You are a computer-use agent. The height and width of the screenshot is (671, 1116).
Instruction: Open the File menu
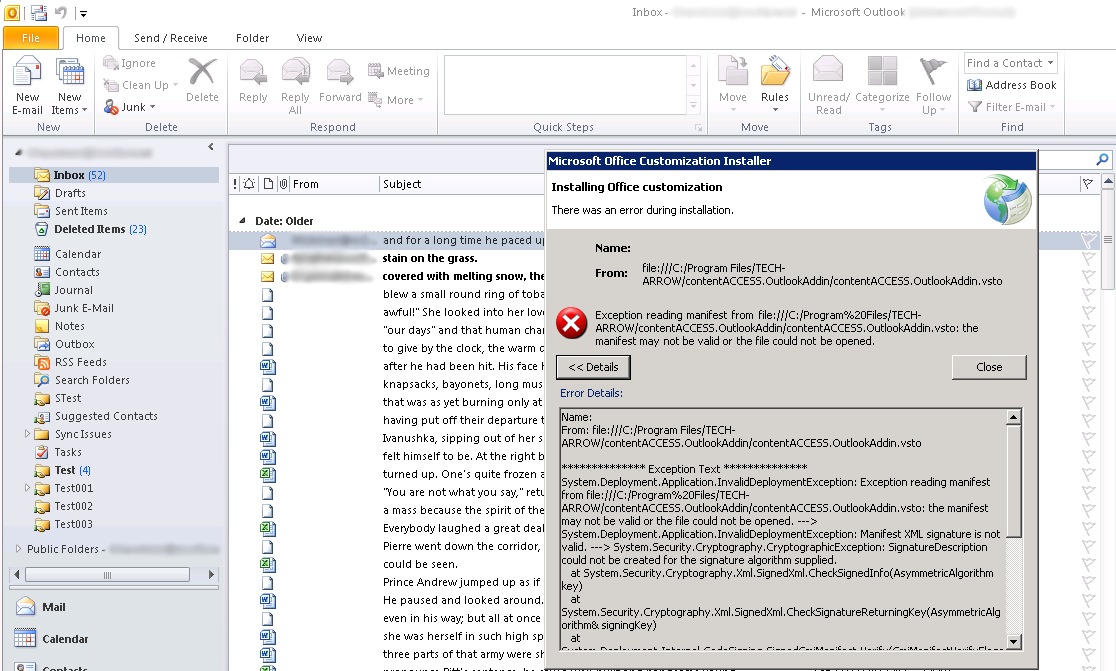click(x=31, y=37)
